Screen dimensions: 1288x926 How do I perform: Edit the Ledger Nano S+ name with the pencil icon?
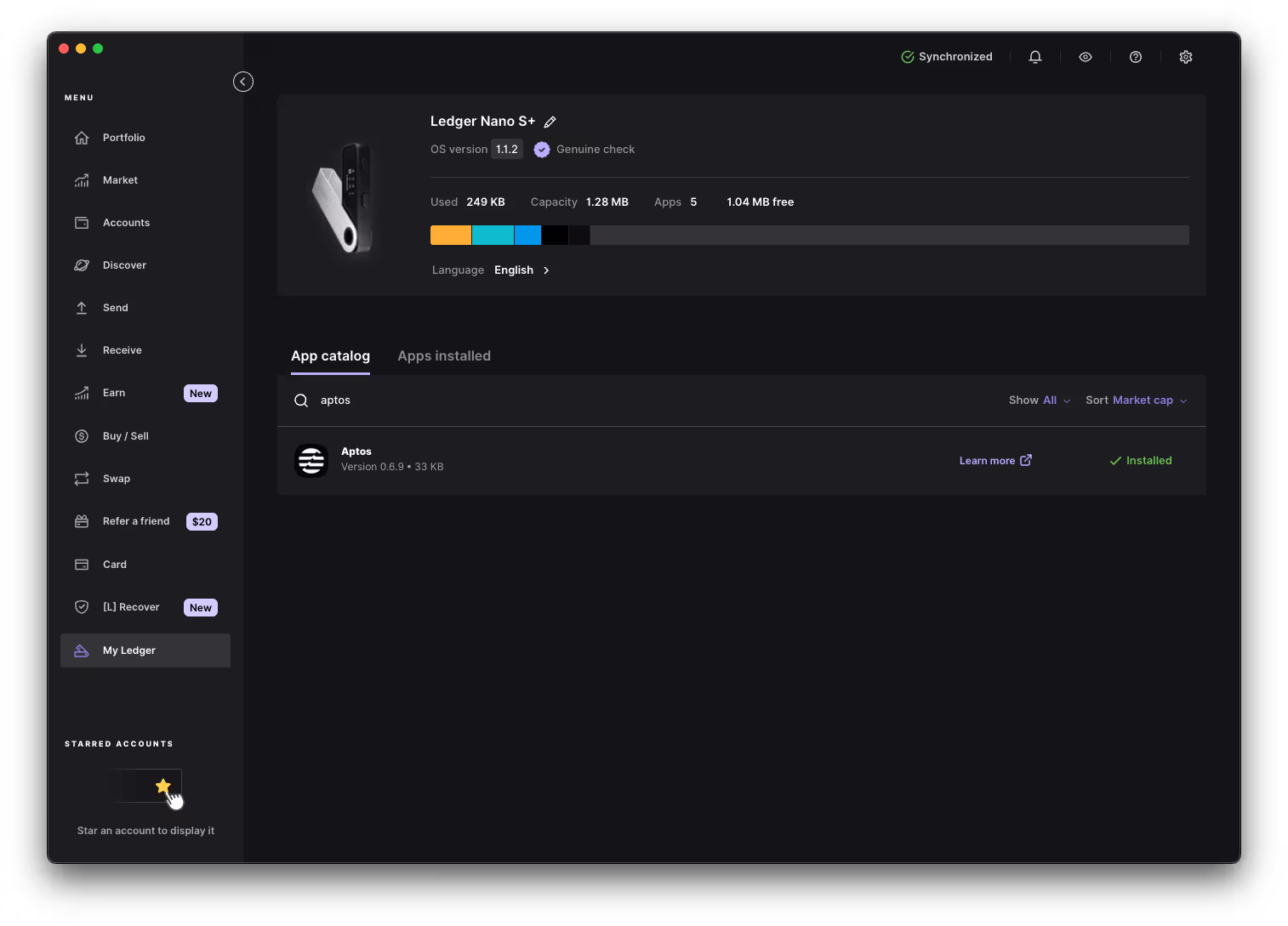(x=550, y=122)
